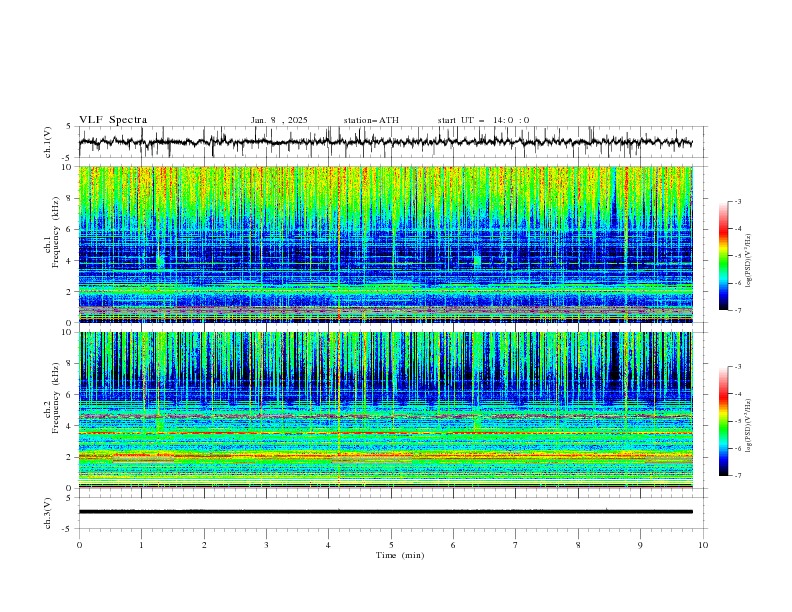The height and width of the screenshot is (612, 792).
Task: Click the "VLF Spectra" title text
Action: [x=113, y=120]
